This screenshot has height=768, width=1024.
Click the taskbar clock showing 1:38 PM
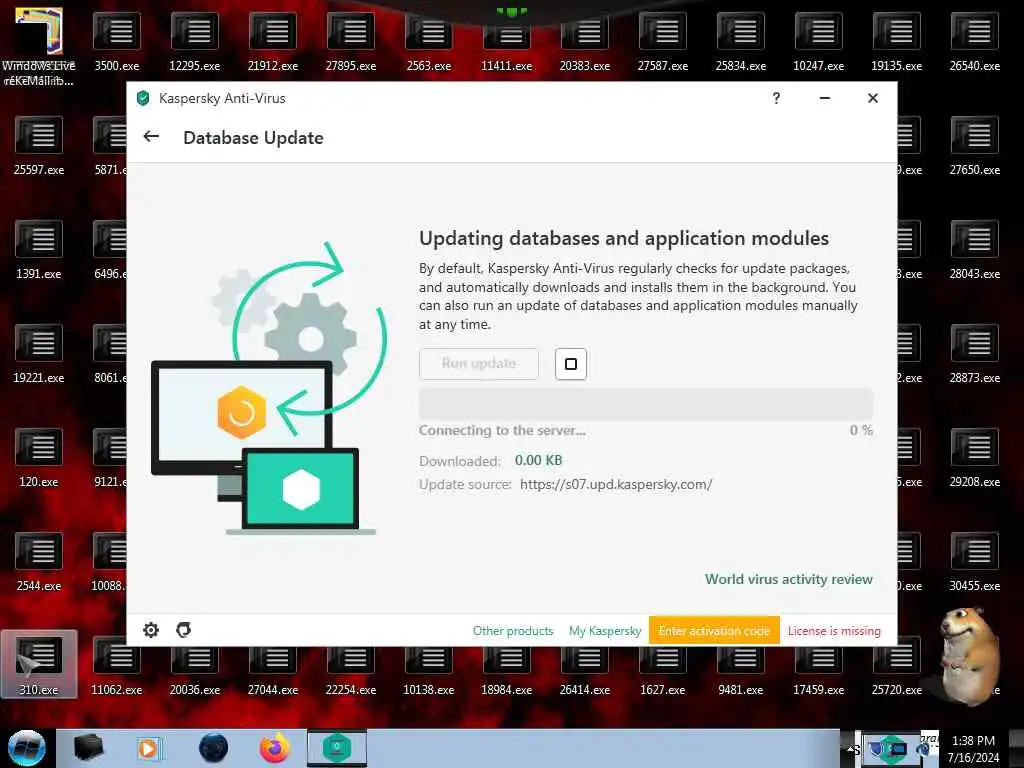(x=973, y=749)
